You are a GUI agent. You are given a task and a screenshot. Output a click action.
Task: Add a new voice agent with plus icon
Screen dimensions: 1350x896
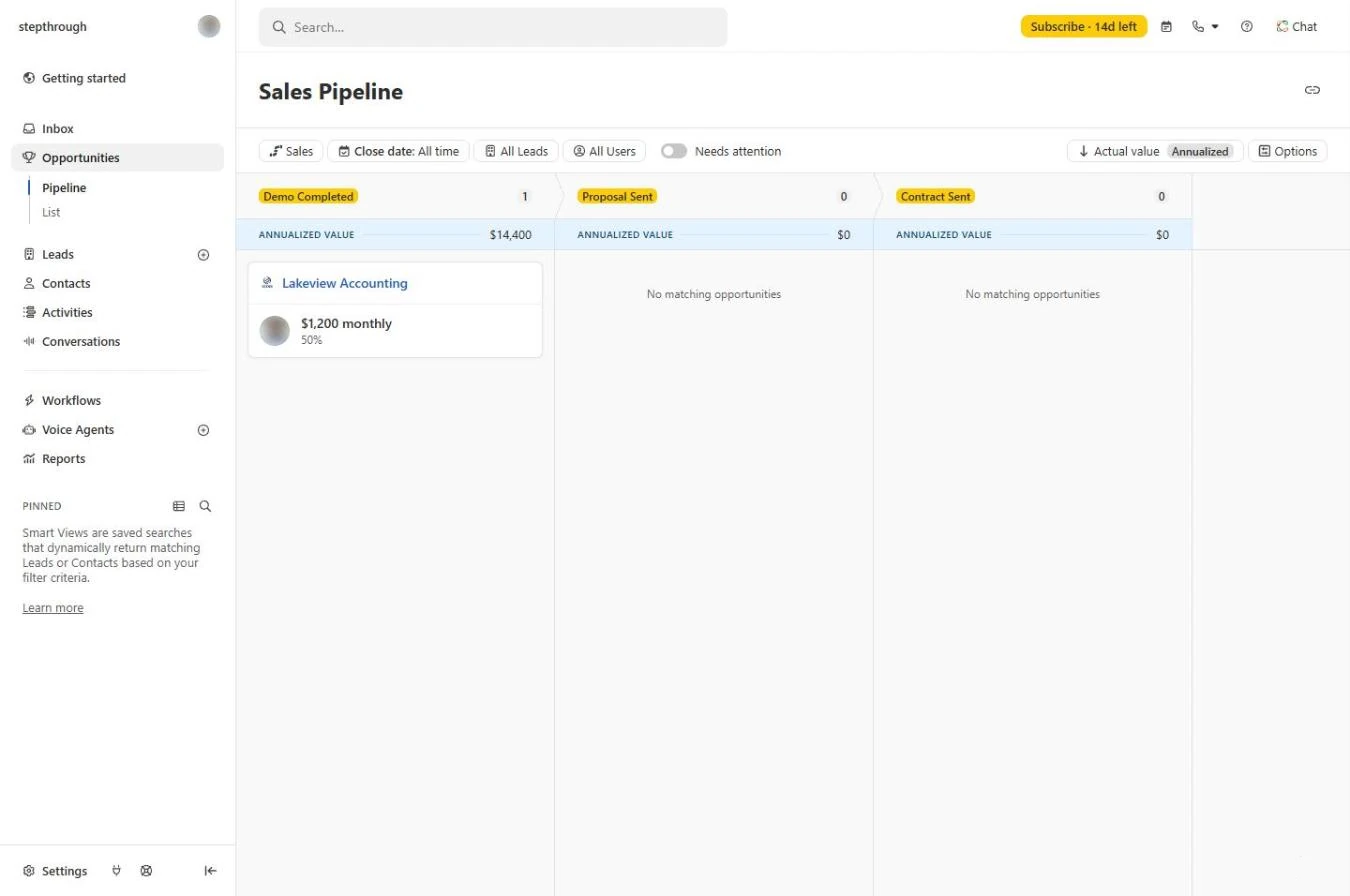tap(204, 430)
